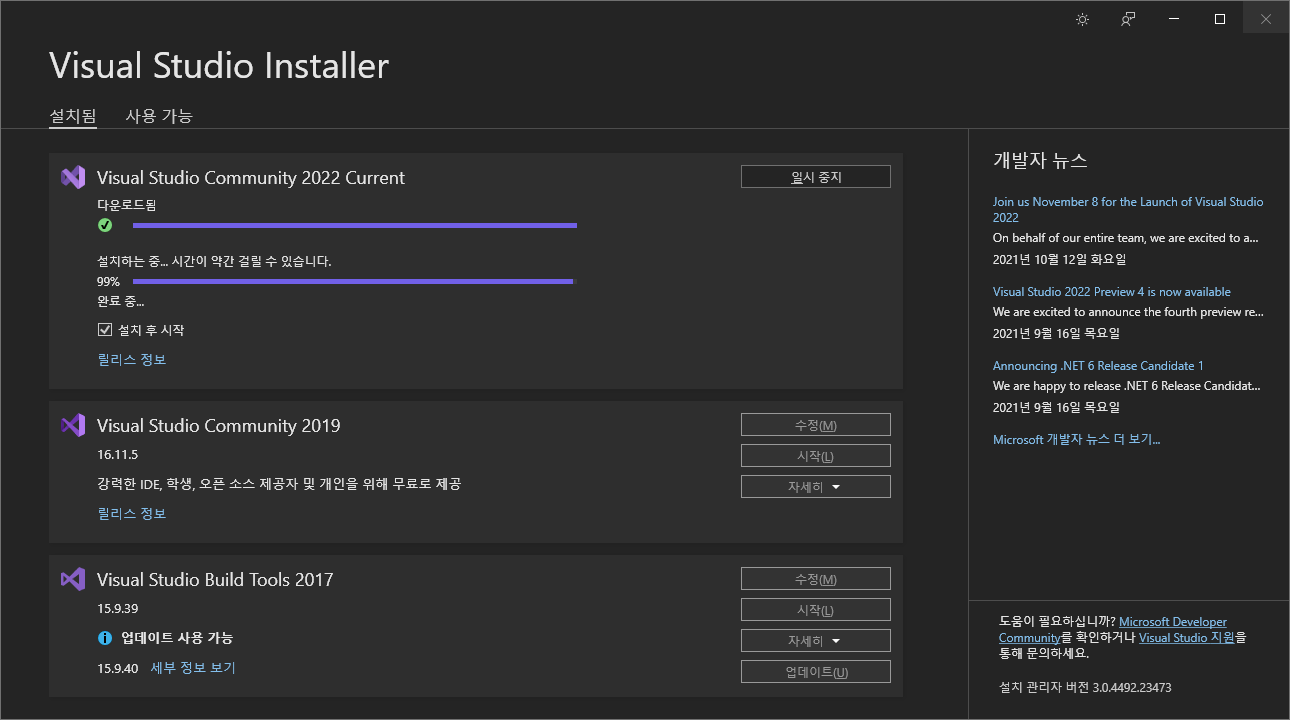Click 수정(M) for Build Tools 2017
This screenshot has width=1290, height=720.
[x=816, y=579]
